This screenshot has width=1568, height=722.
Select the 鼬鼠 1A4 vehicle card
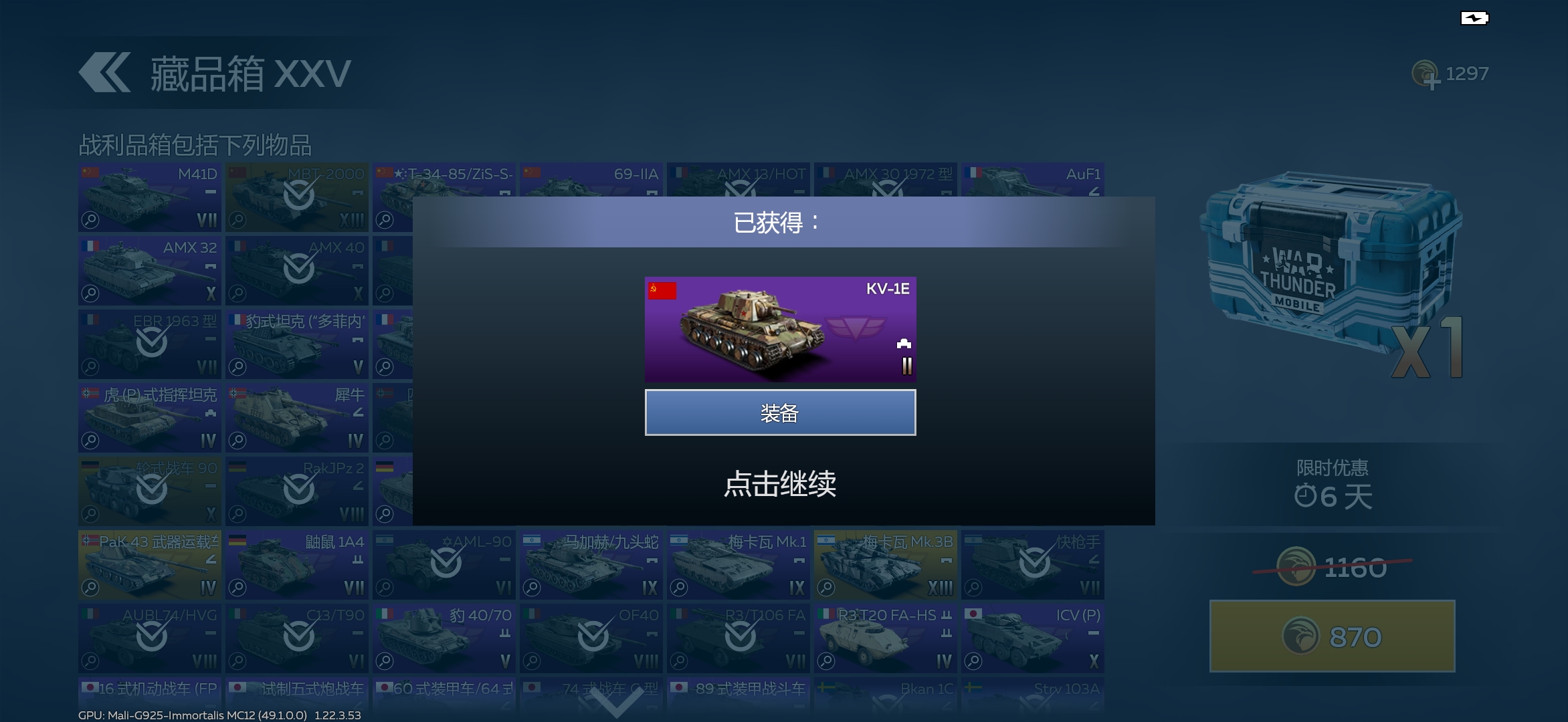[297, 565]
